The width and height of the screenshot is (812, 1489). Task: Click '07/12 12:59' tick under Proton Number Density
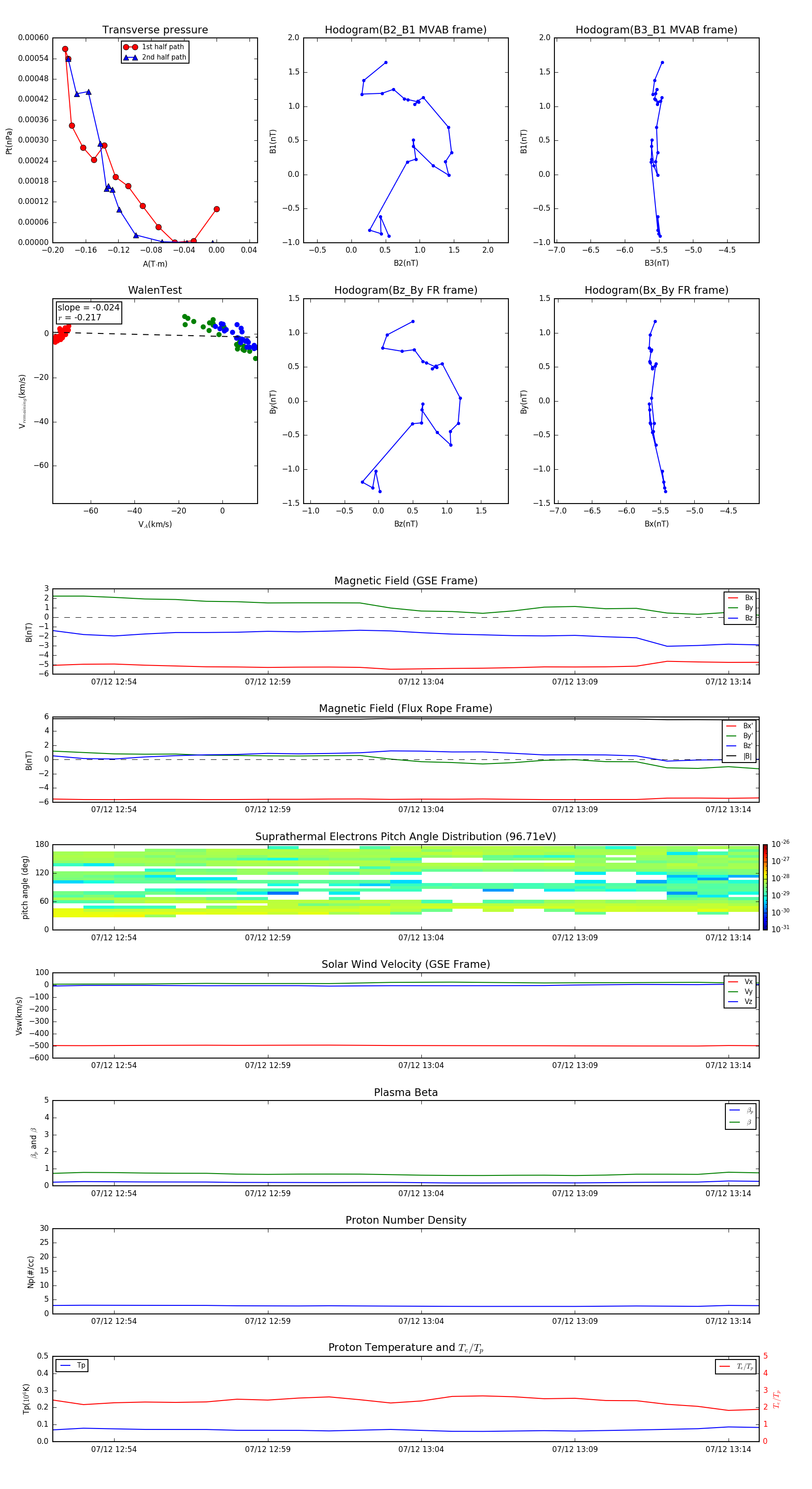[x=268, y=1321]
